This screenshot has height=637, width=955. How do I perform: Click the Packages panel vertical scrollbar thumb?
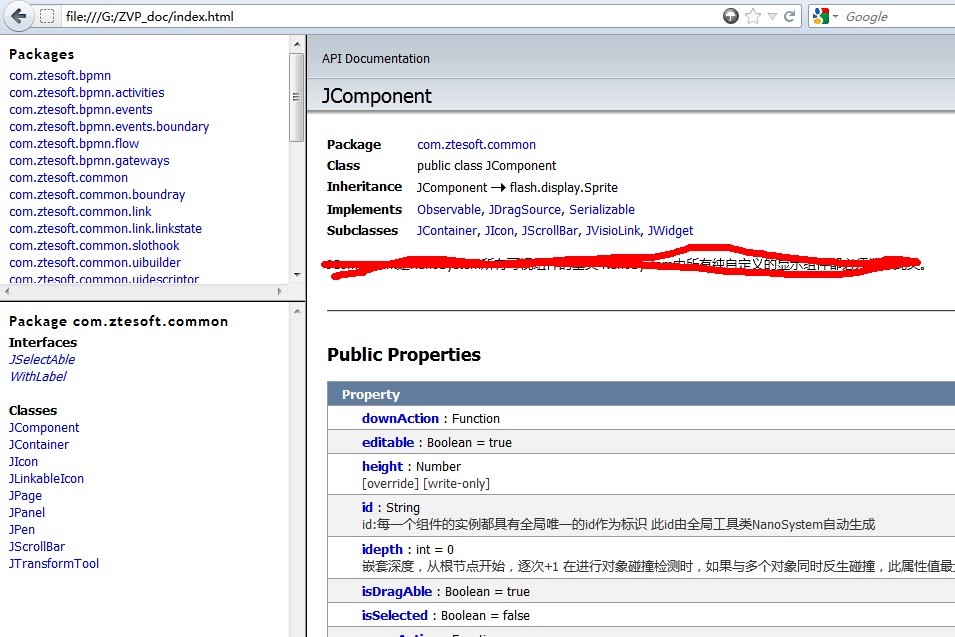click(297, 97)
